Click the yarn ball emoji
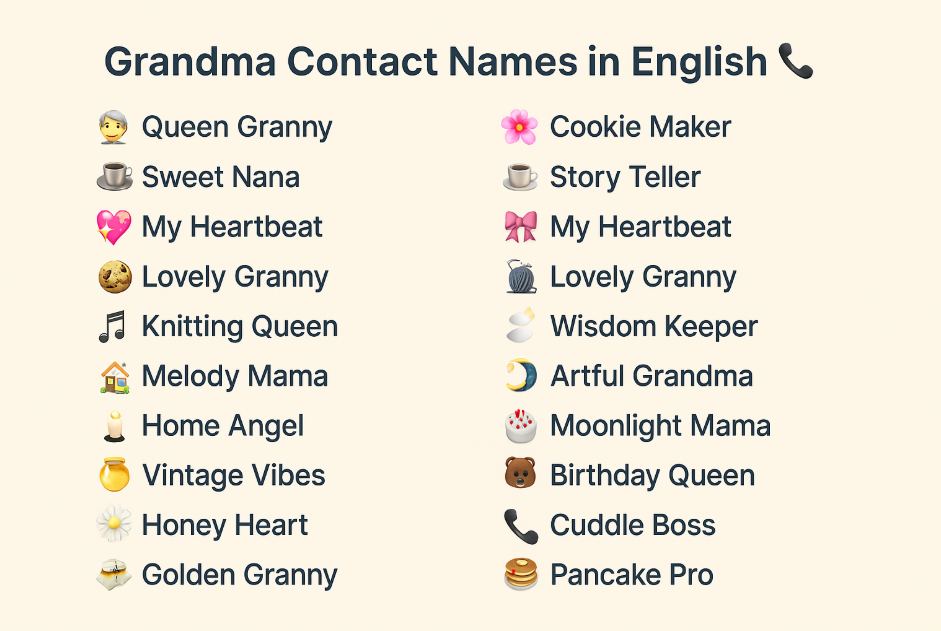Screen dimensions: 941x631 click(x=521, y=277)
